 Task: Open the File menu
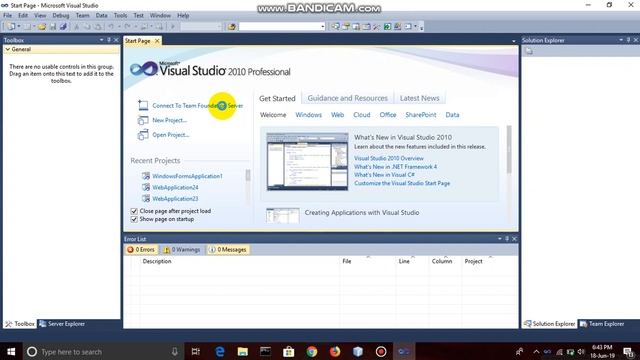click(x=7, y=16)
